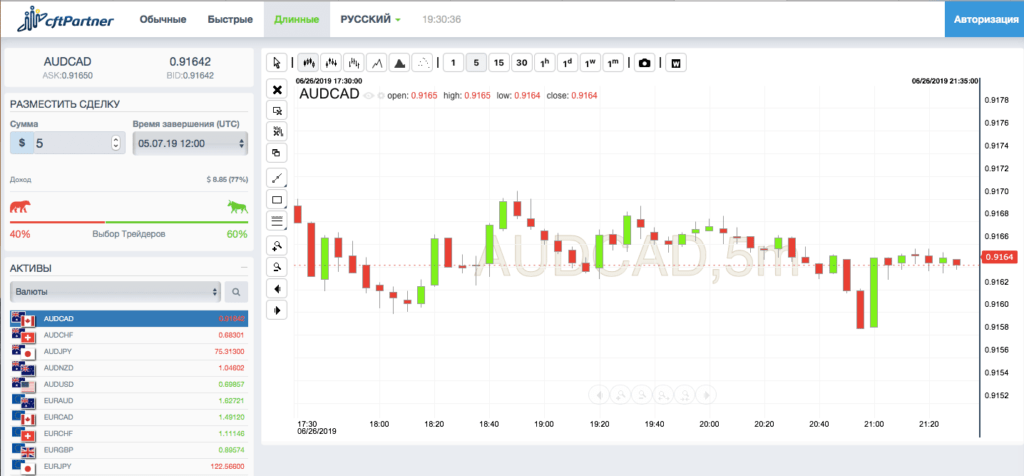Click the Авторизация button
Screen dimensions: 1024x476
pos(983,19)
